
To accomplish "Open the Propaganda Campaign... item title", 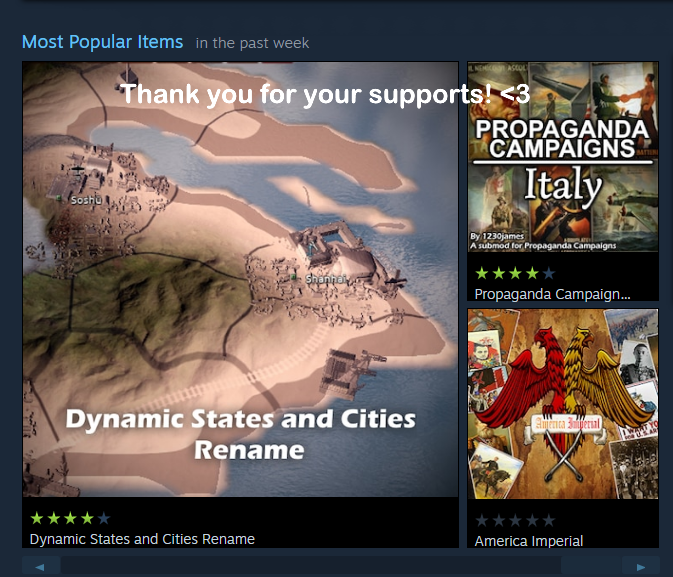I will pyautogui.click(x=552, y=294).
